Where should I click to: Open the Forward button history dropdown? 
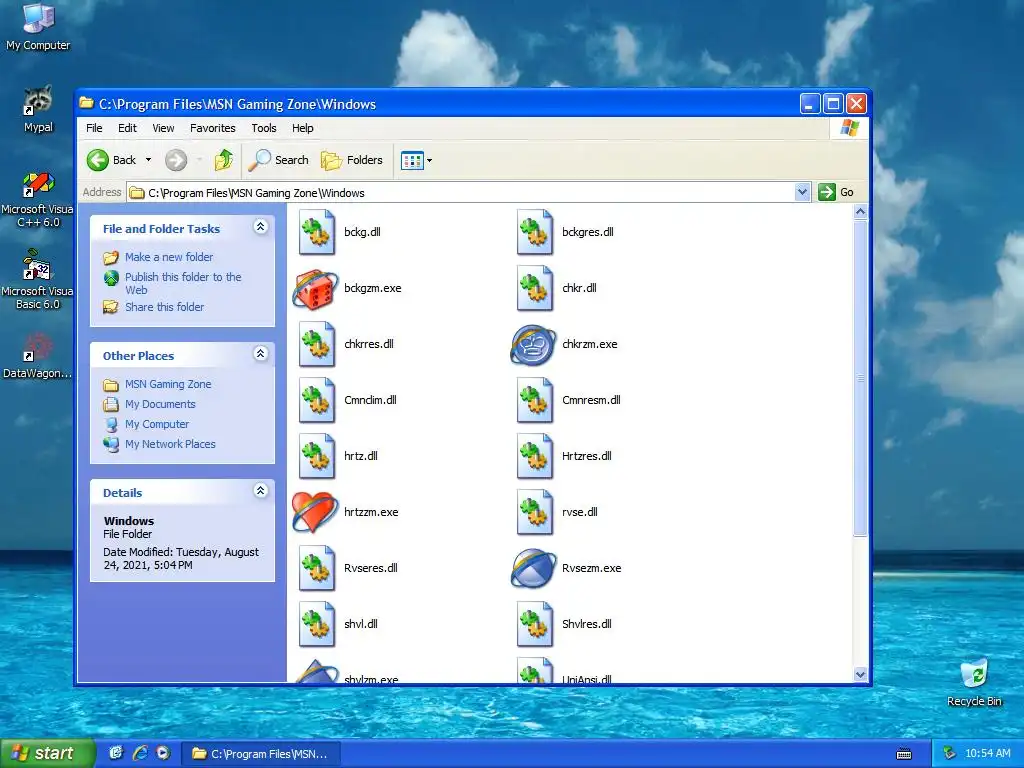pos(199,160)
